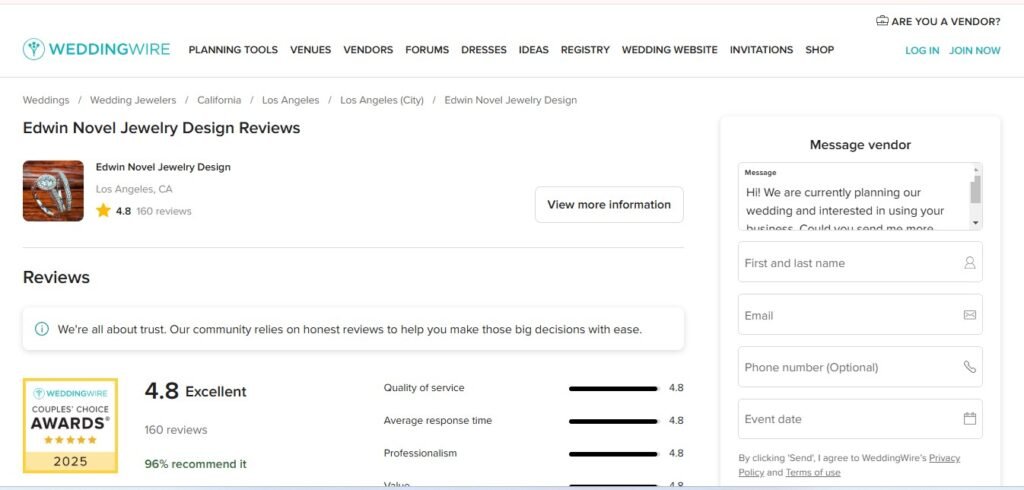Click the info icon in trust banner
Image resolution: width=1024 pixels, height=490 pixels.
(42, 329)
